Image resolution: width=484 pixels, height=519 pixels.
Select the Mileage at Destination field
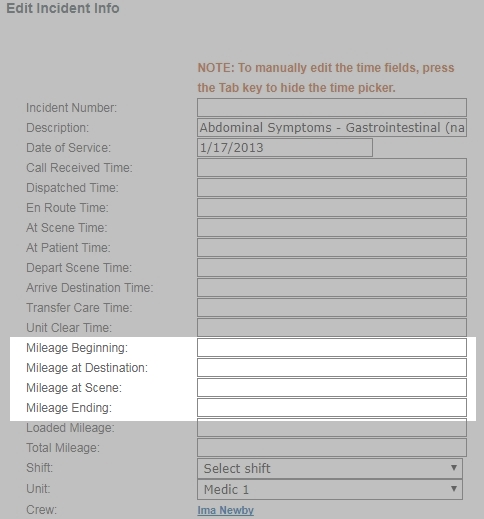(x=332, y=367)
